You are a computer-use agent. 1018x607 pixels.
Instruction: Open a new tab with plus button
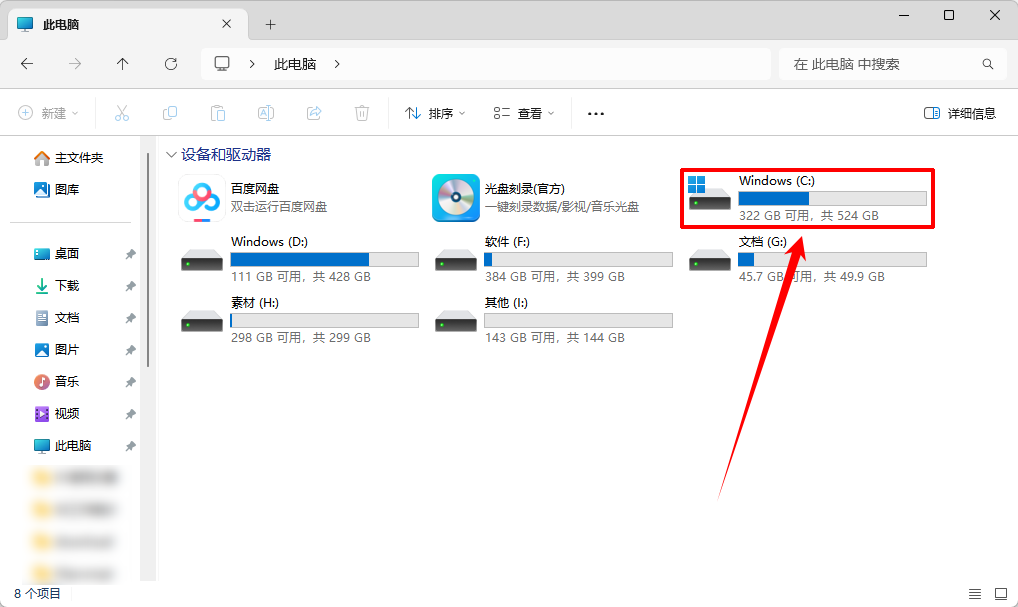click(x=271, y=25)
